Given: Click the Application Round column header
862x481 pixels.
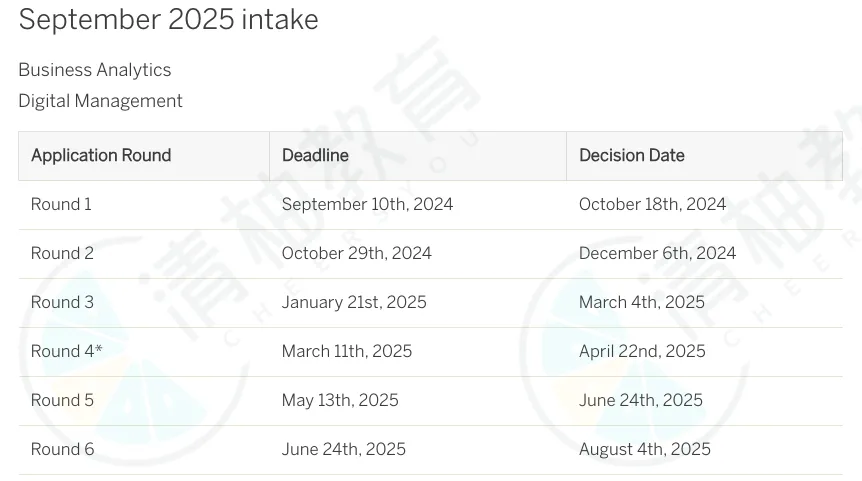Looking at the screenshot, I should click(x=101, y=156).
